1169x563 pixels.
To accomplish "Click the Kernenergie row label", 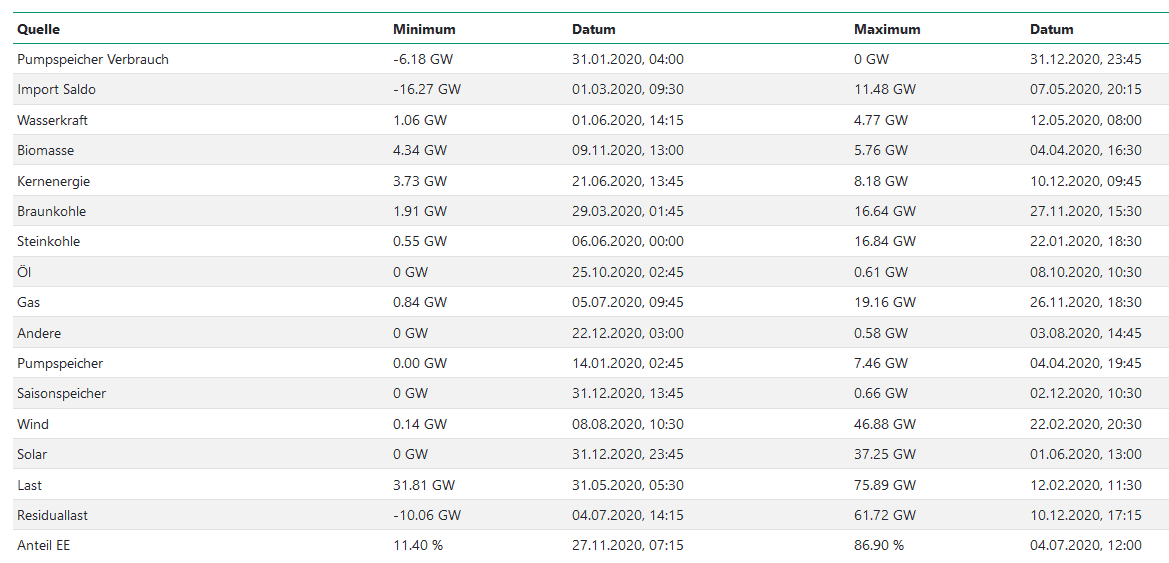I will (x=53, y=181).
